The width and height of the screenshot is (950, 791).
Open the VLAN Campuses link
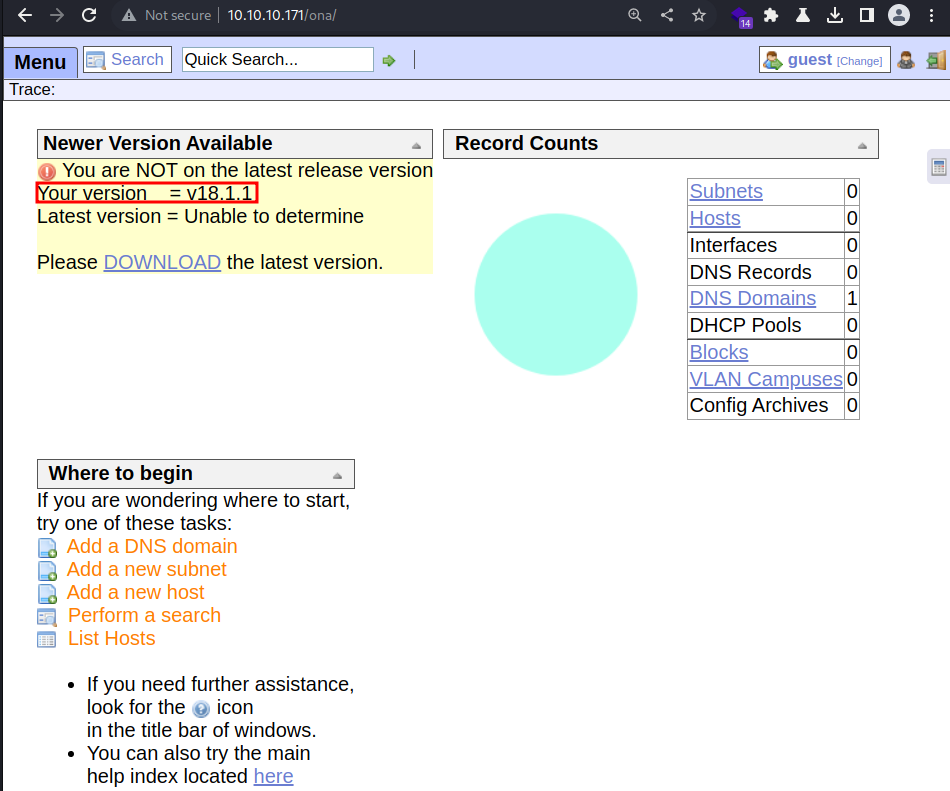click(766, 379)
